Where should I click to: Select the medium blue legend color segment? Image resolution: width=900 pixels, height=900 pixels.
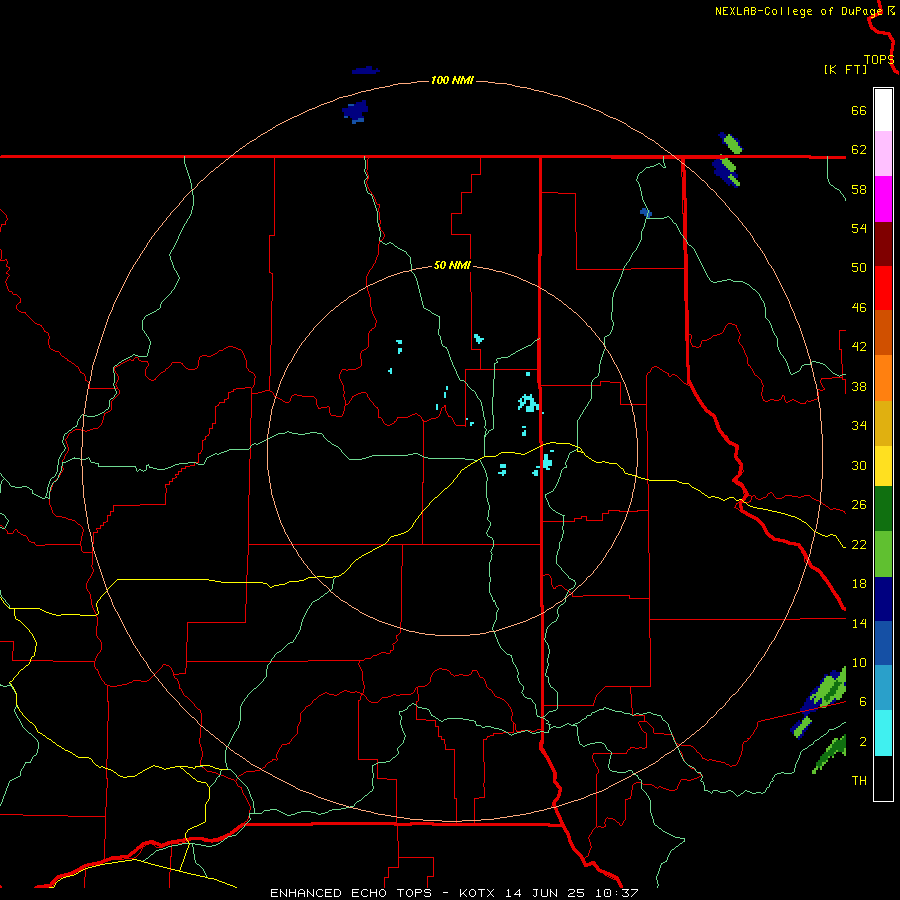(883, 643)
